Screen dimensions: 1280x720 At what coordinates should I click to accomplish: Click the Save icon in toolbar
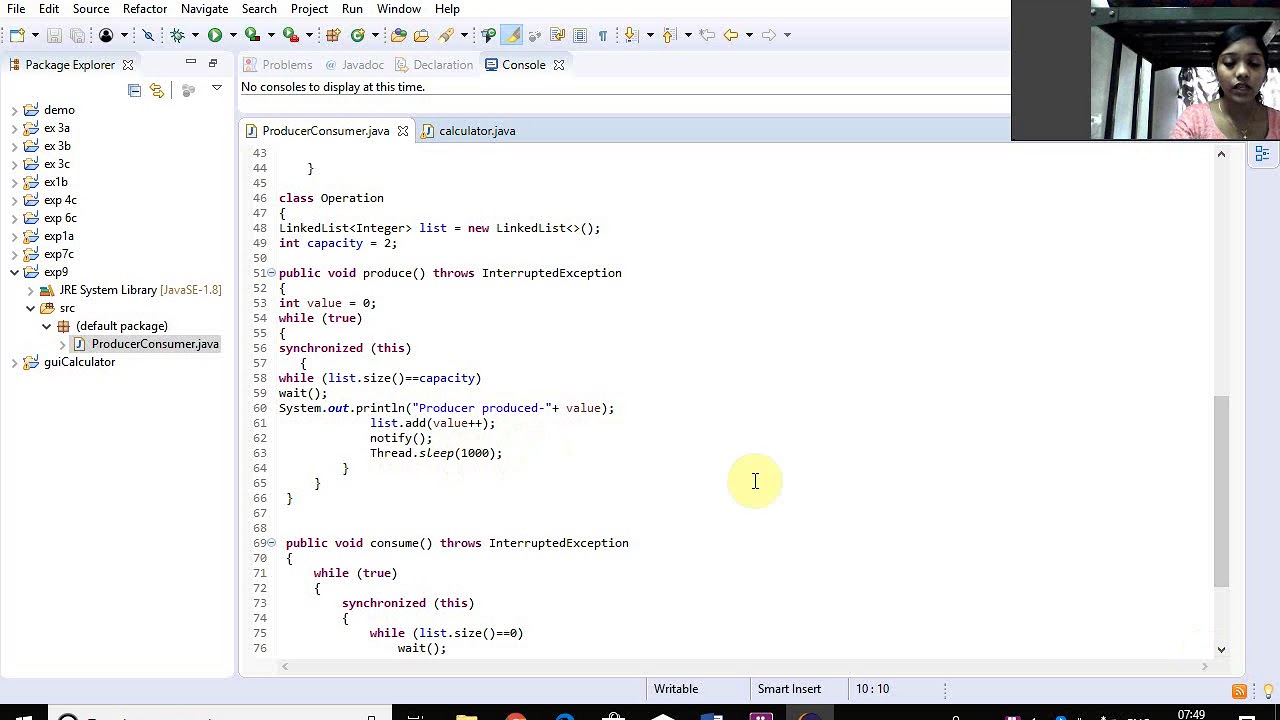tap(55, 35)
